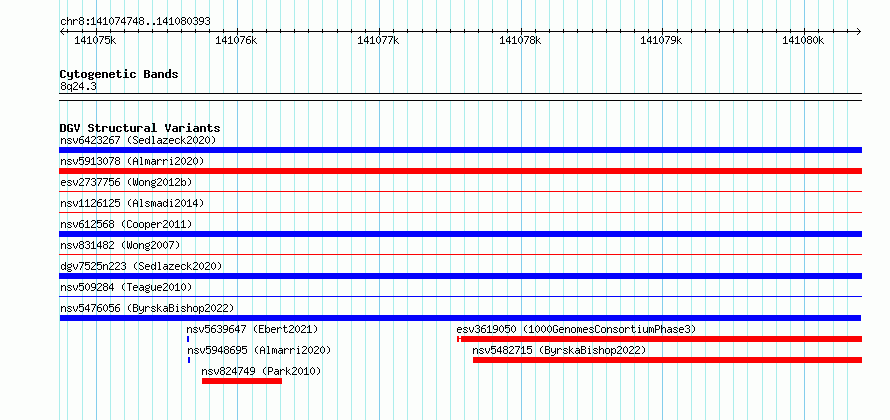This screenshot has width=890, height=420.
Task: Click nsv824749 (Park2010) variant label
Action: point(261,371)
